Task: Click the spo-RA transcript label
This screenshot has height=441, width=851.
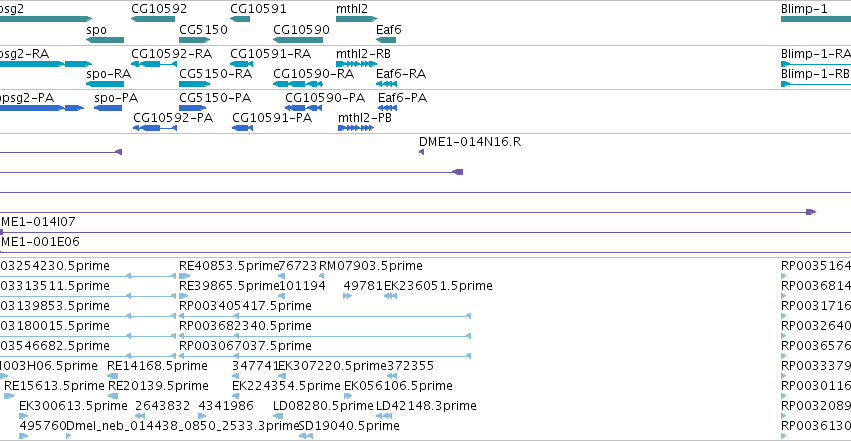Action: click(x=109, y=74)
